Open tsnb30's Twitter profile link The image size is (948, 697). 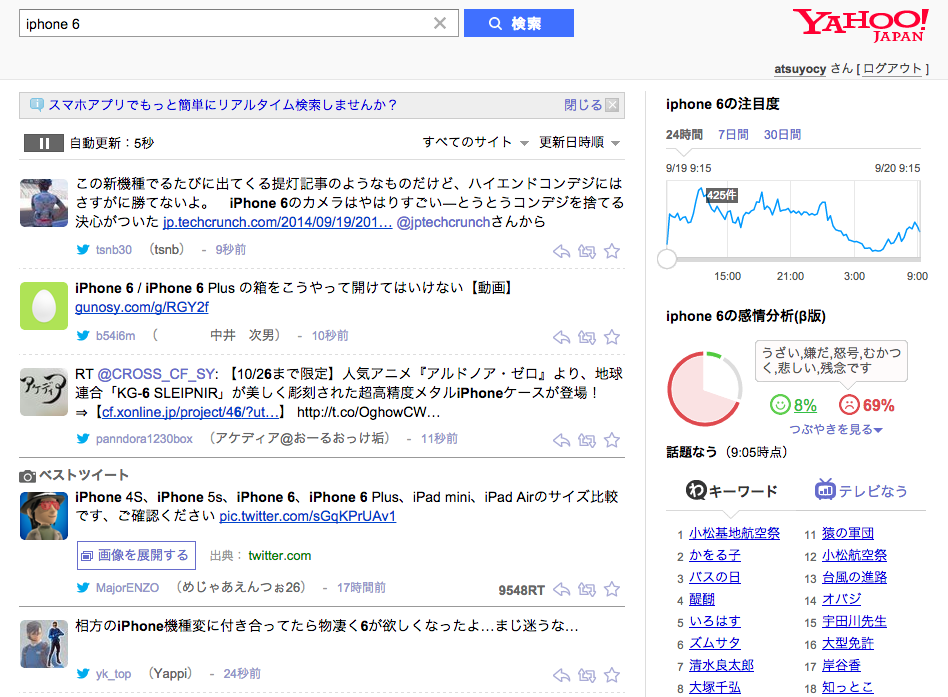pyautogui.click(x=113, y=250)
